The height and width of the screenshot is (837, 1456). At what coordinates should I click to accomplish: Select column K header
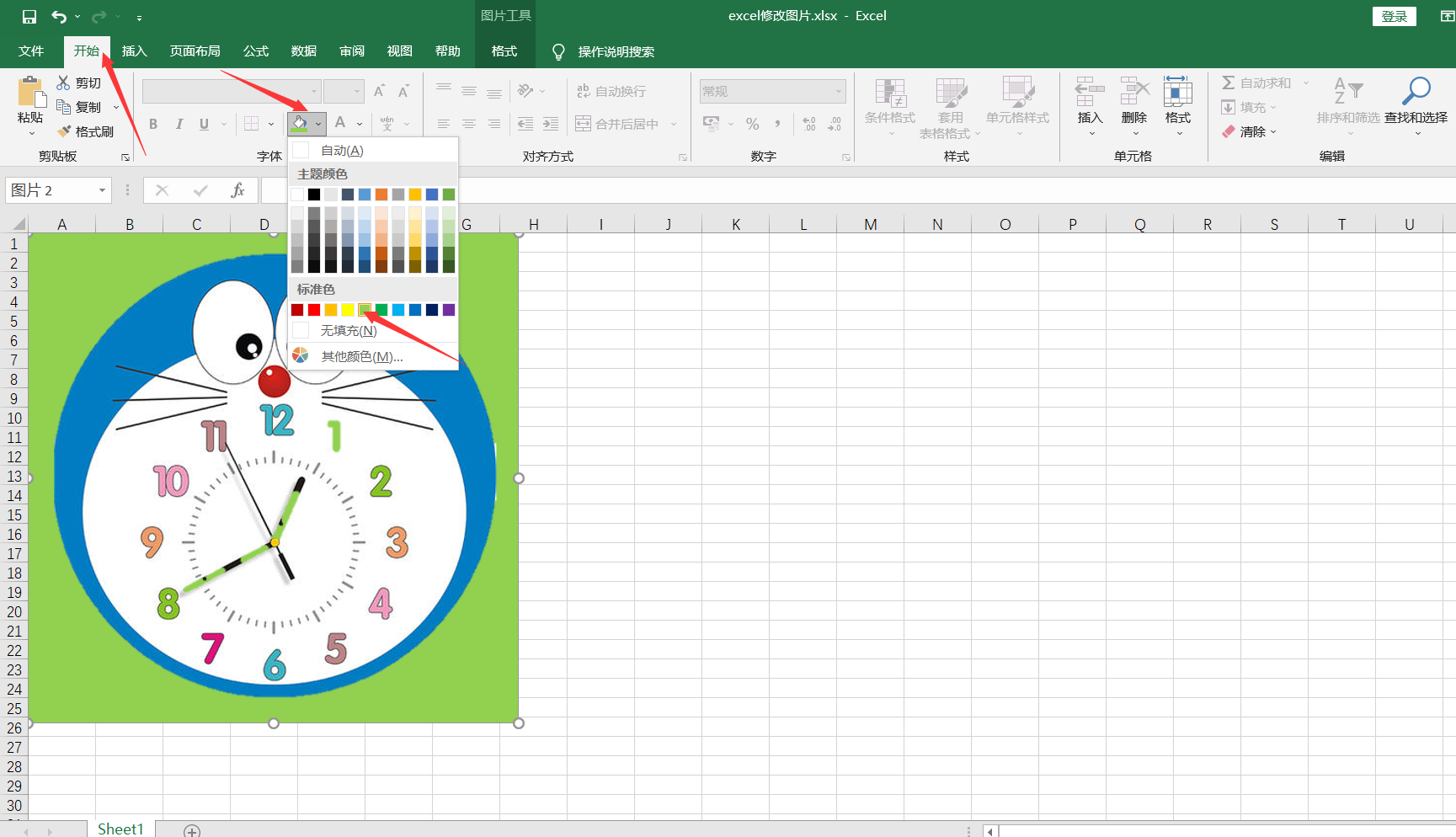pyautogui.click(x=735, y=224)
